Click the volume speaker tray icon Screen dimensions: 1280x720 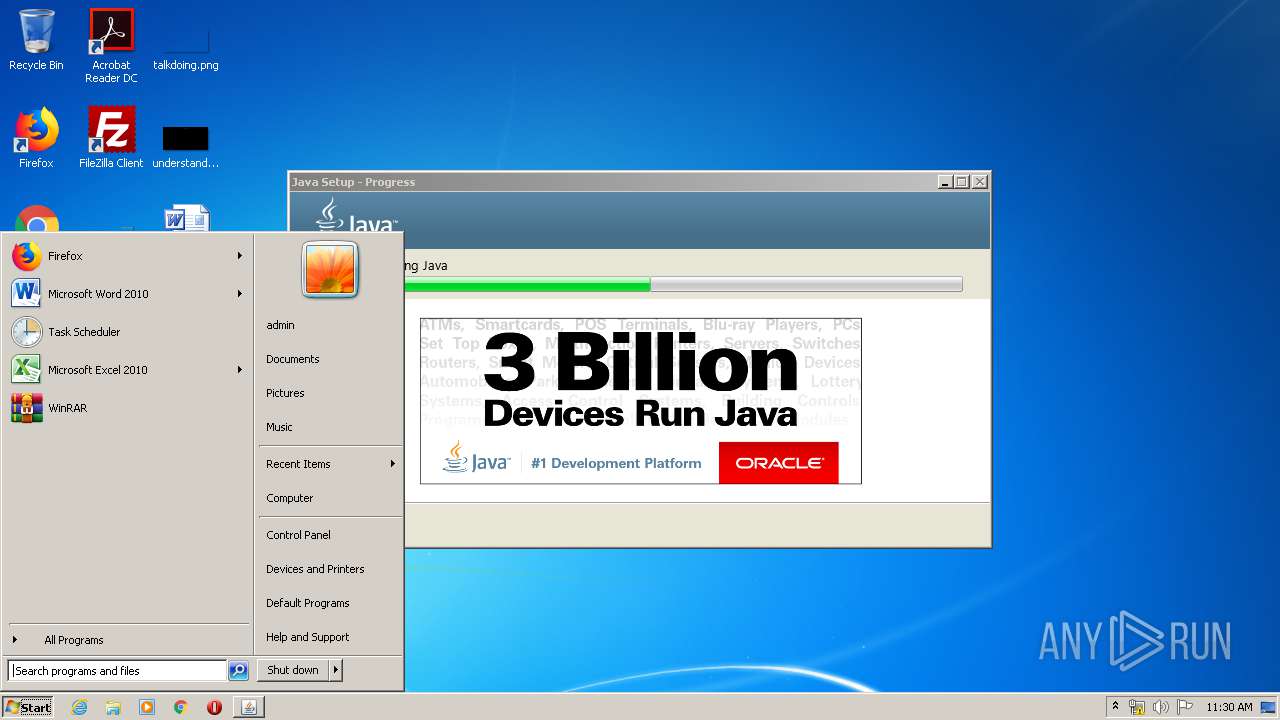(1160, 707)
